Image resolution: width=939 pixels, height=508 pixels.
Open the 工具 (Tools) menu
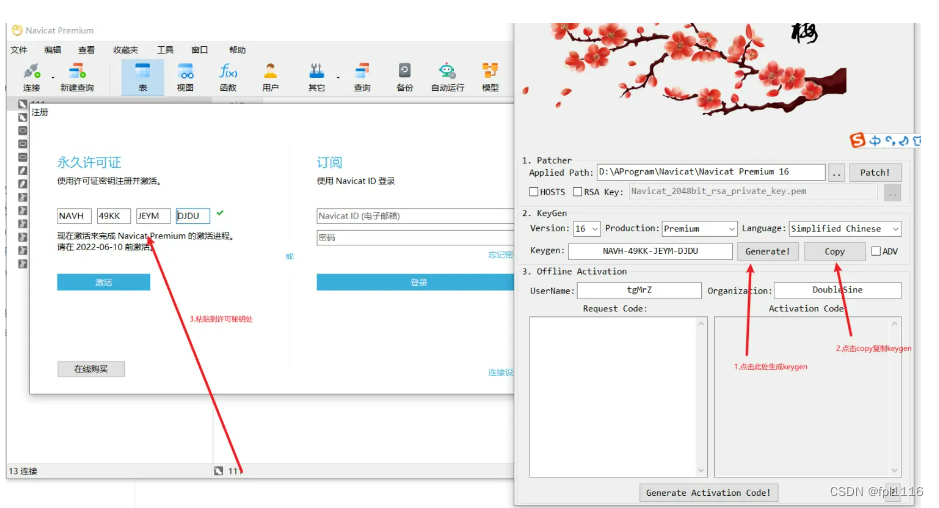point(165,50)
